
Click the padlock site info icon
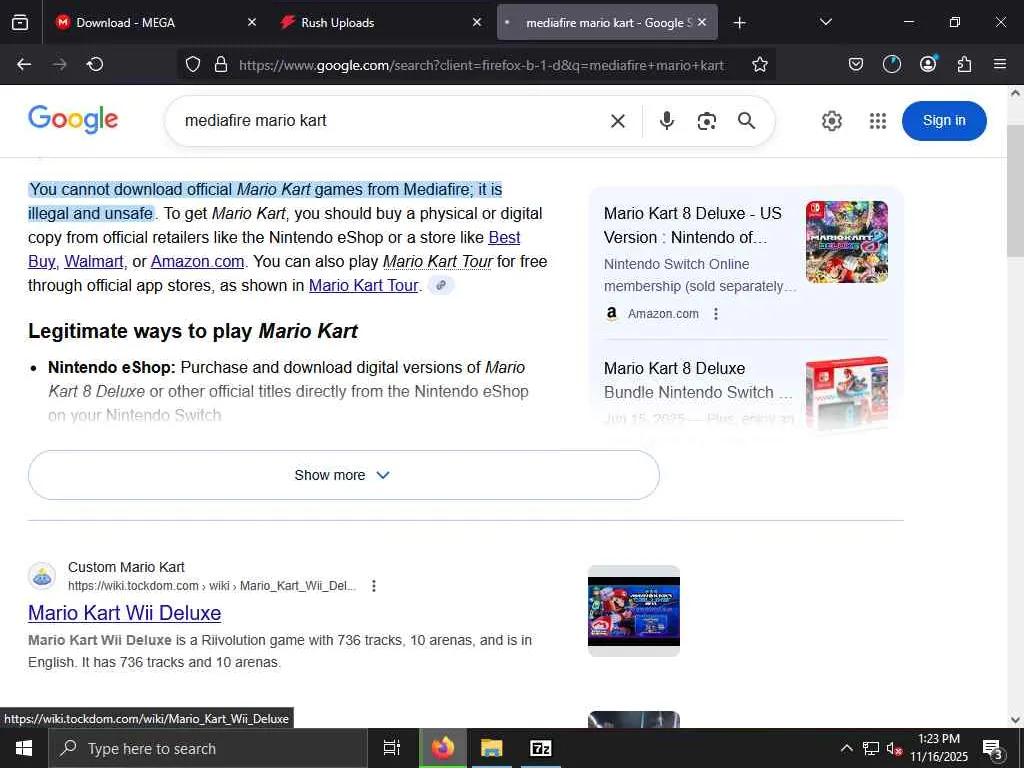click(221, 64)
